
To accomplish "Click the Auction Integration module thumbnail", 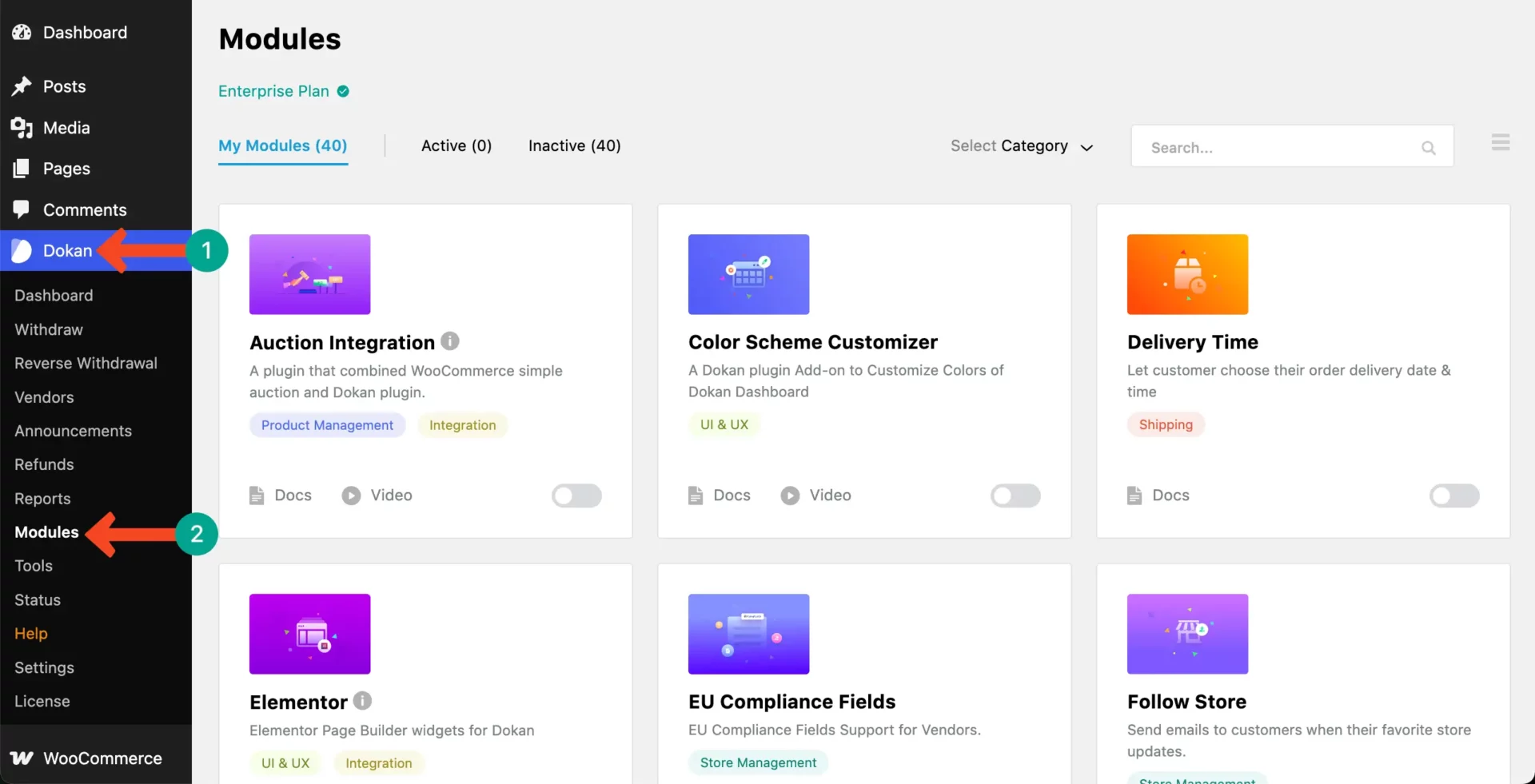I will click(310, 274).
